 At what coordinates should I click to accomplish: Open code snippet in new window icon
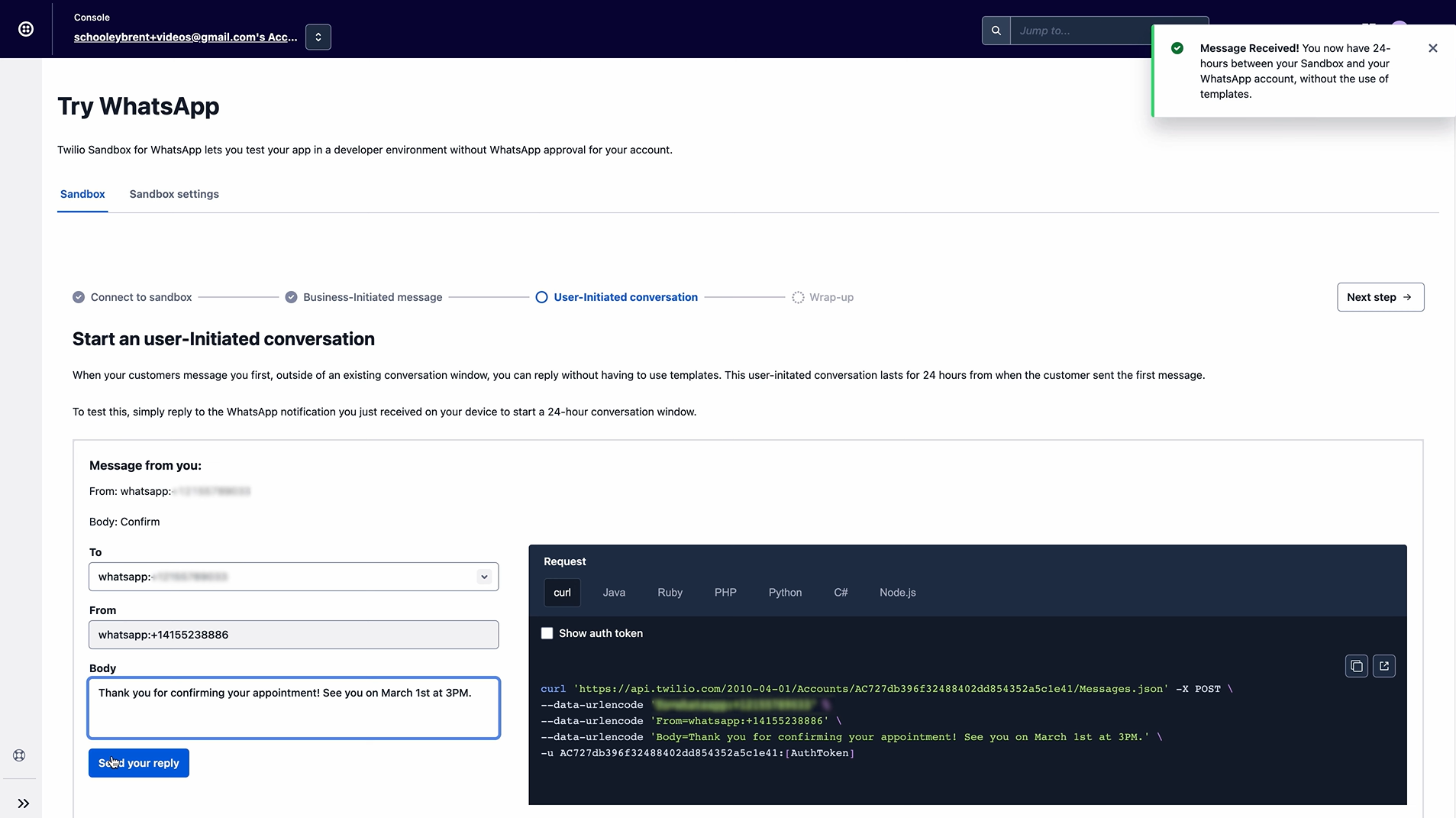coord(1383,666)
